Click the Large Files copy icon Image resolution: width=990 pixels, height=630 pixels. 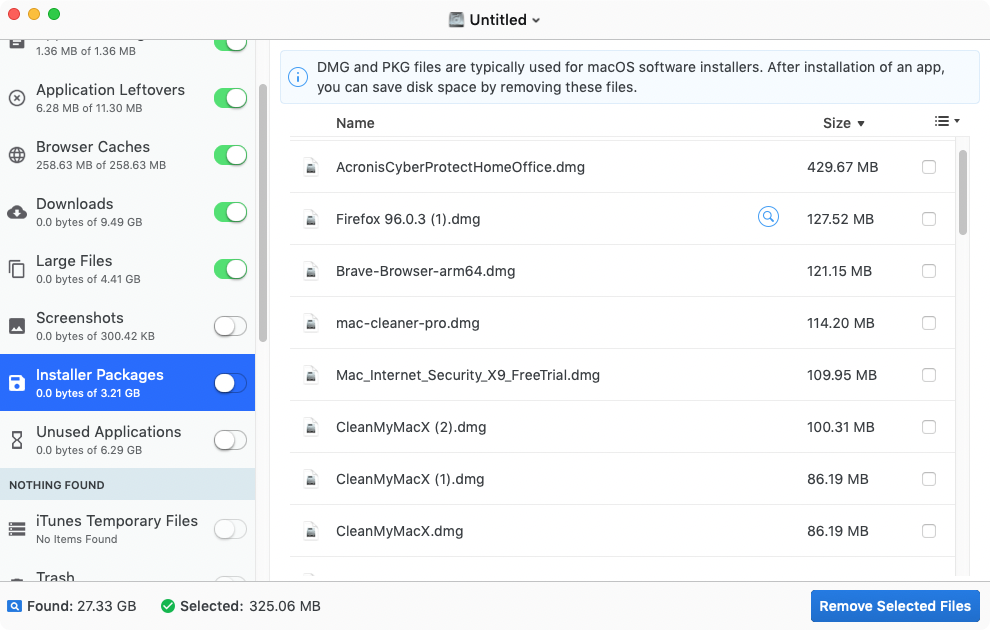point(17,270)
